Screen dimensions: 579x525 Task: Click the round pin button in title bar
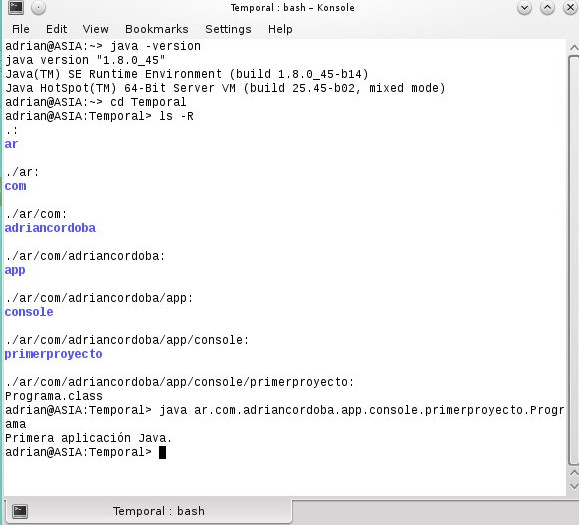tap(38, 7)
